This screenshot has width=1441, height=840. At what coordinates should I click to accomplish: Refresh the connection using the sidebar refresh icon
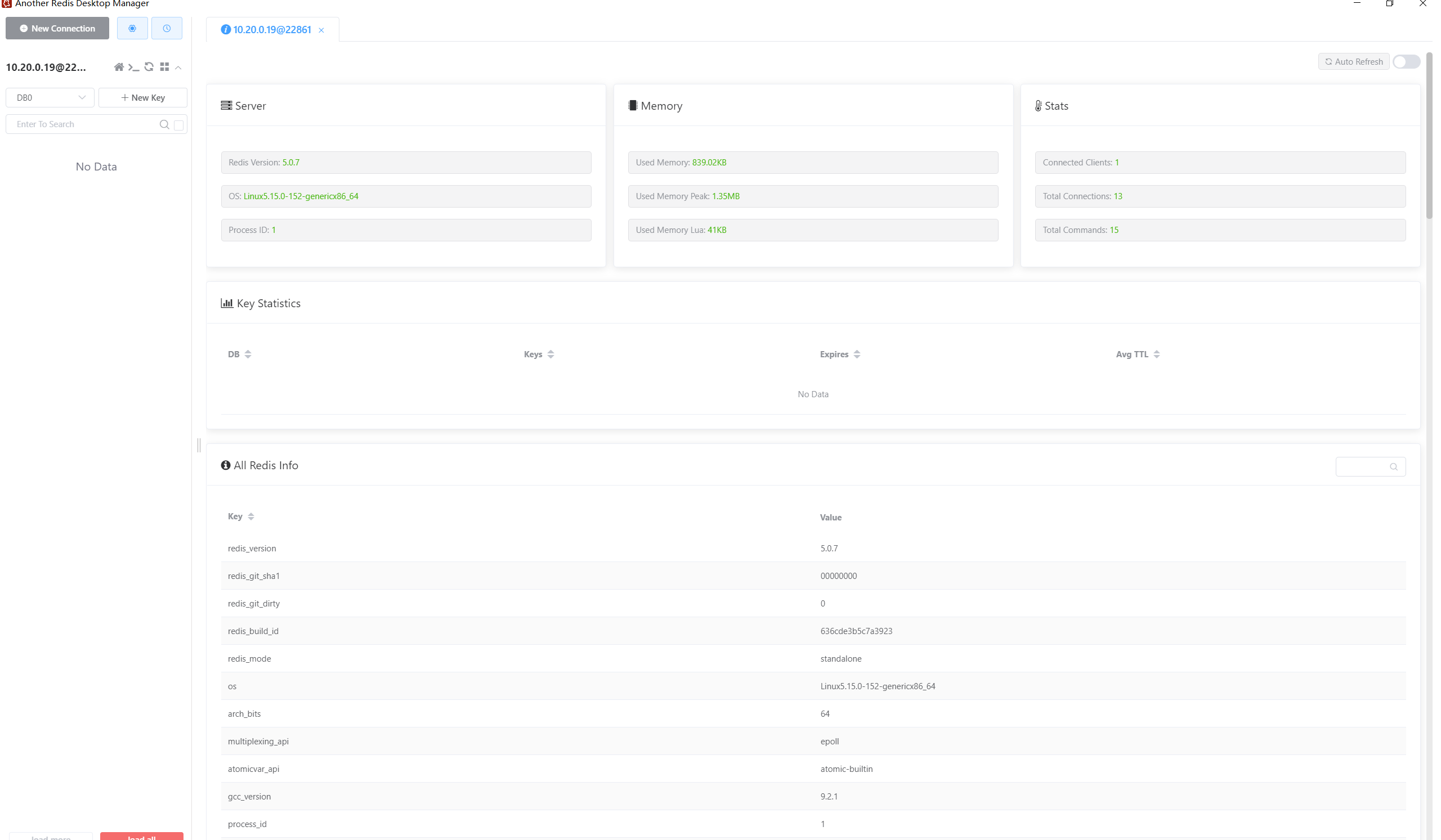click(149, 67)
